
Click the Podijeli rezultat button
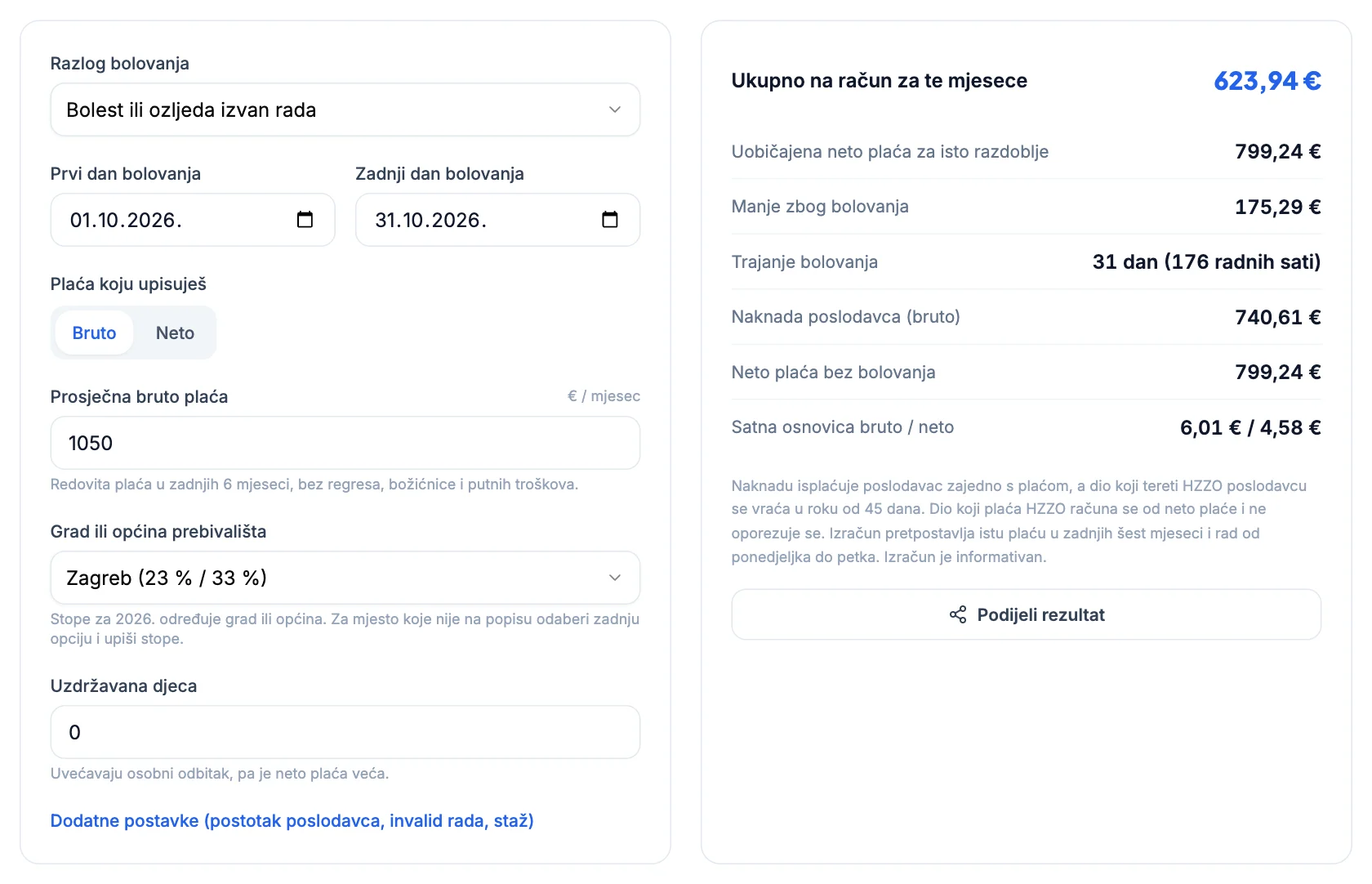pyautogui.click(x=1027, y=614)
